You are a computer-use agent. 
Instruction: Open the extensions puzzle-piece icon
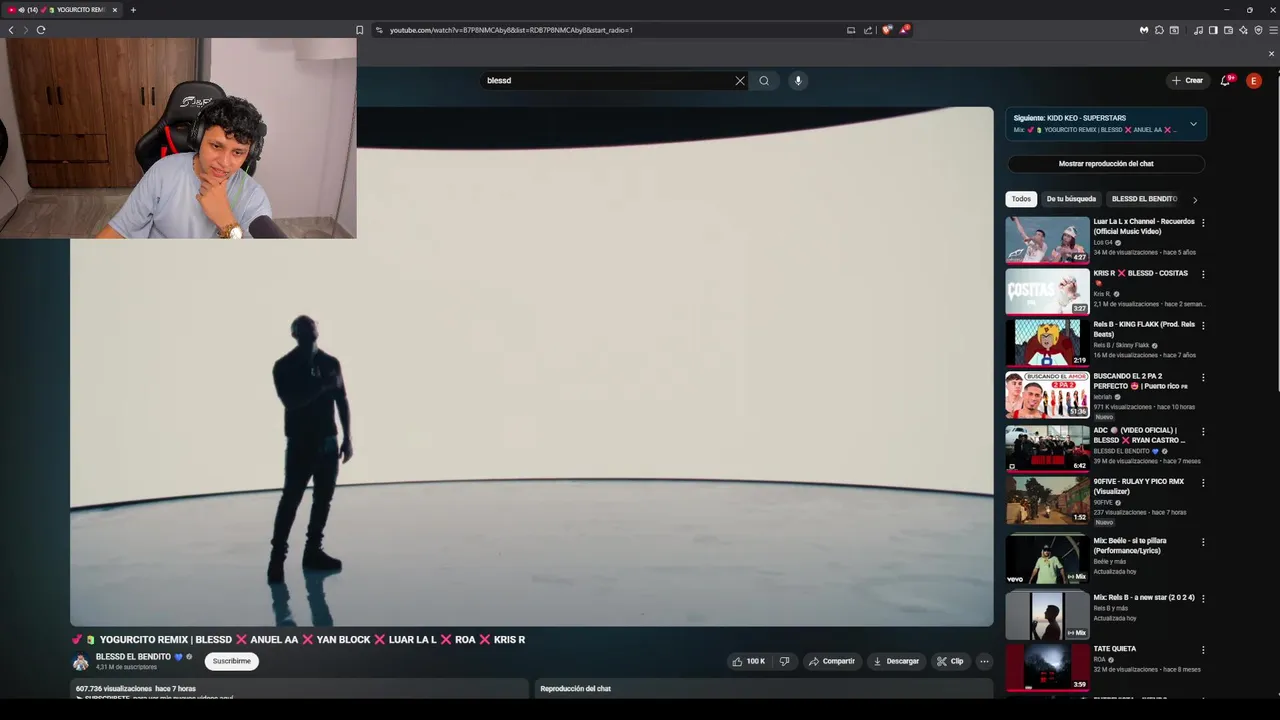pyautogui.click(x=1159, y=30)
